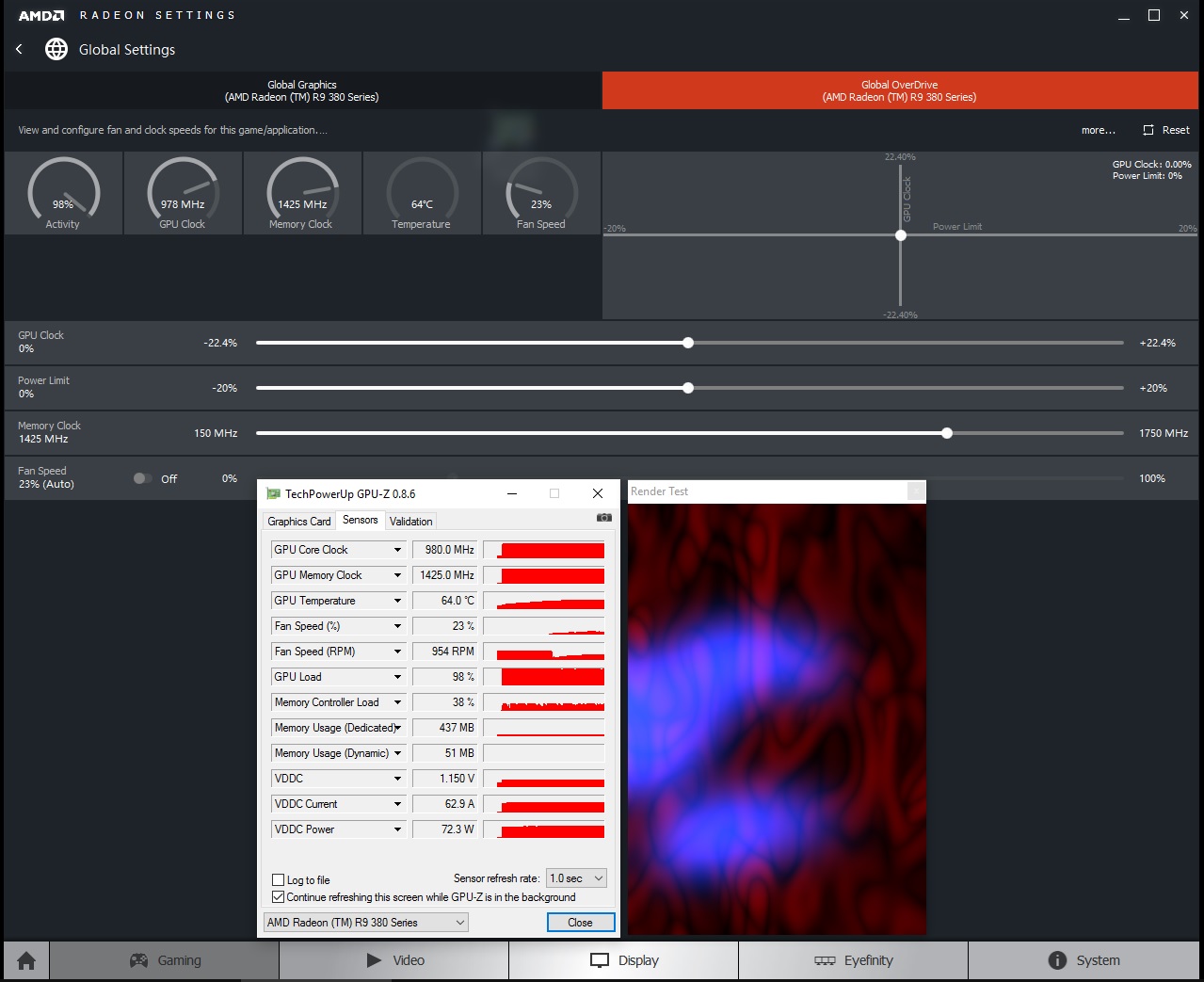The image size is (1204, 982).
Task: Minimize the GPU-Z window
Action: click(x=512, y=493)
